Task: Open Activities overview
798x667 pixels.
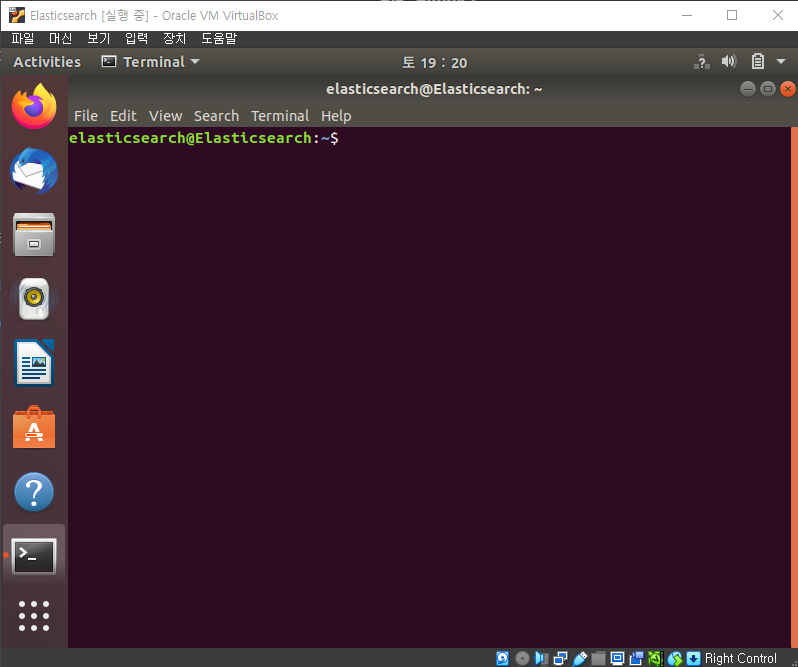Action: click(x=47, y=62)
